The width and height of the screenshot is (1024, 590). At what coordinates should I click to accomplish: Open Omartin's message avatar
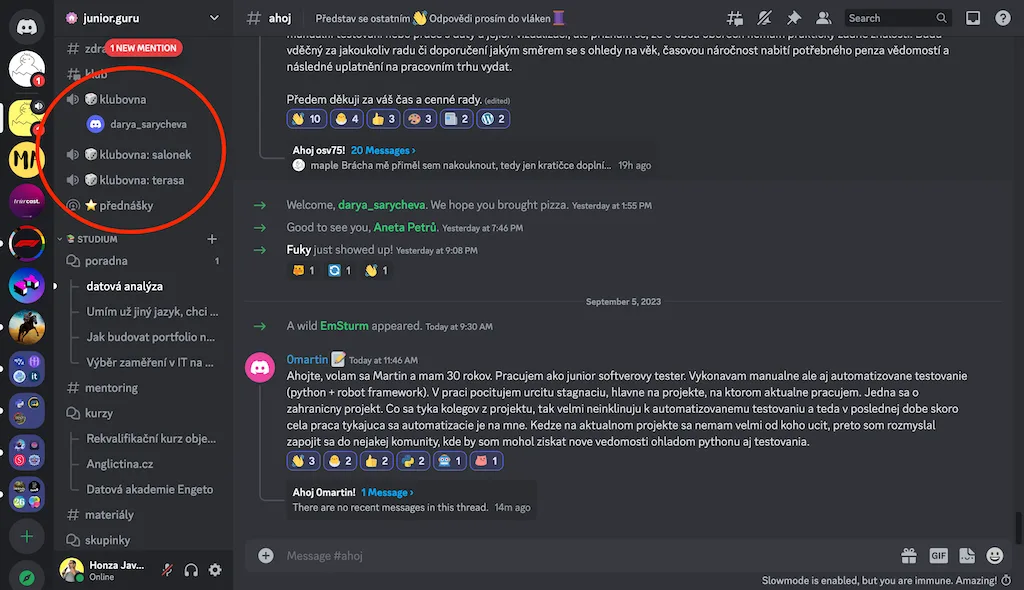260,367
